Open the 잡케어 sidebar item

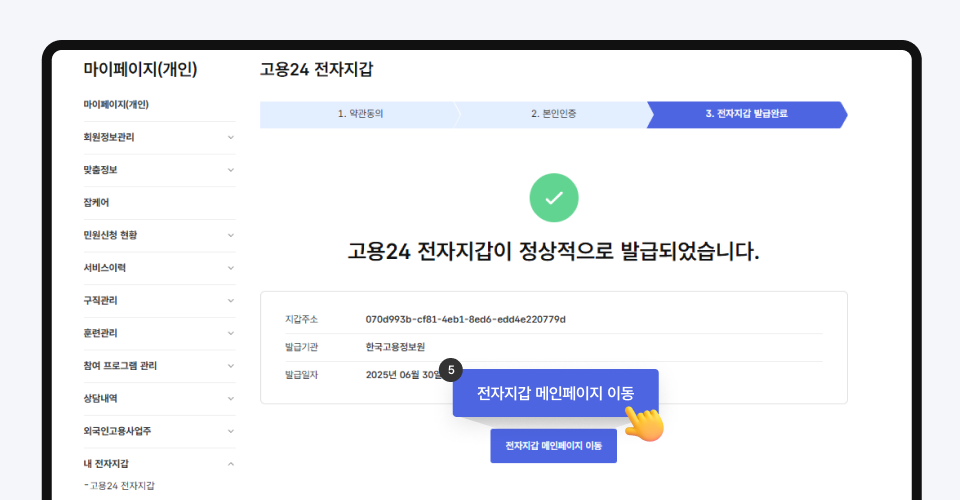tap(96, 203)
